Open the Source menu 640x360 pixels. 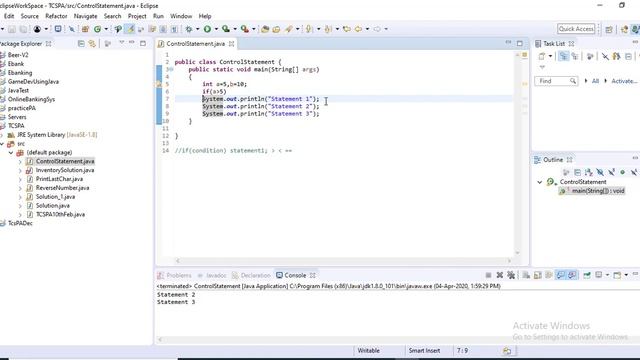coord(30,16)
